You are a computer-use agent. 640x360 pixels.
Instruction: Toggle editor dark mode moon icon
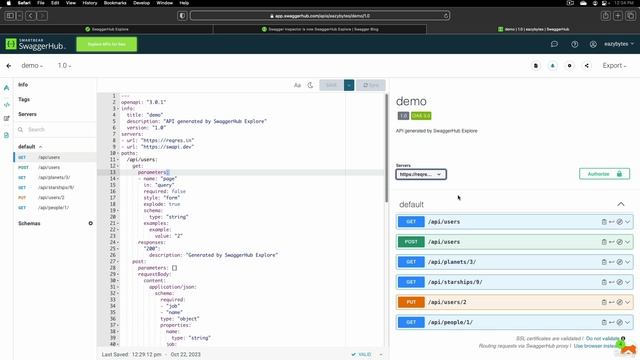[310, 85]
